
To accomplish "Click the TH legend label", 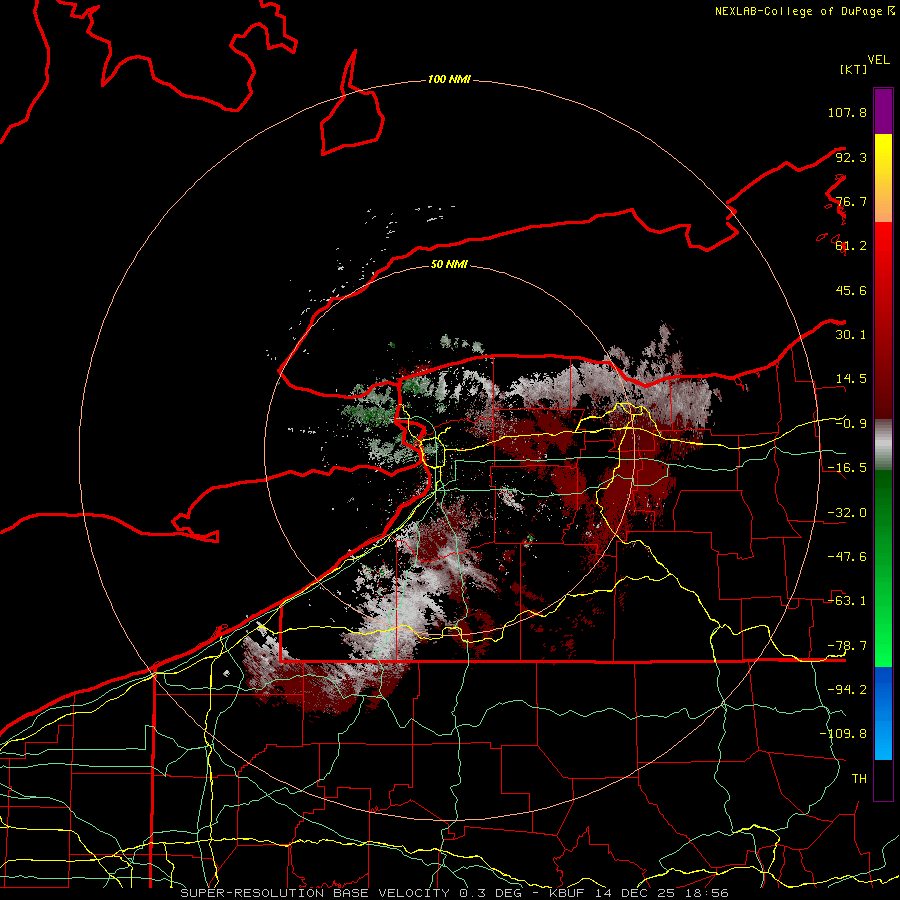I will tap(859, 779).
